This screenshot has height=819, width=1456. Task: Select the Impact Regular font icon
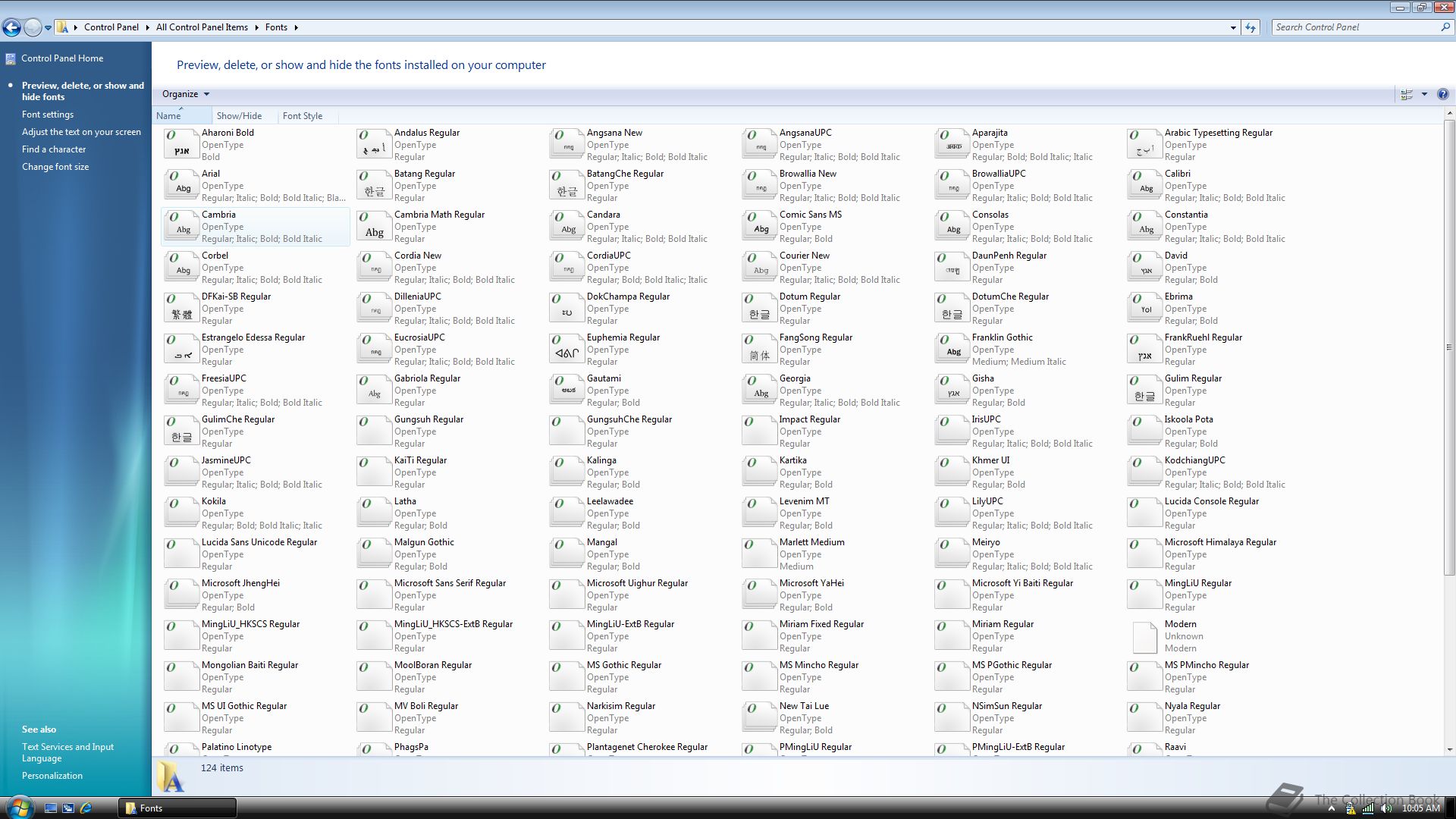pyautogui.click(x=759, y=431)
